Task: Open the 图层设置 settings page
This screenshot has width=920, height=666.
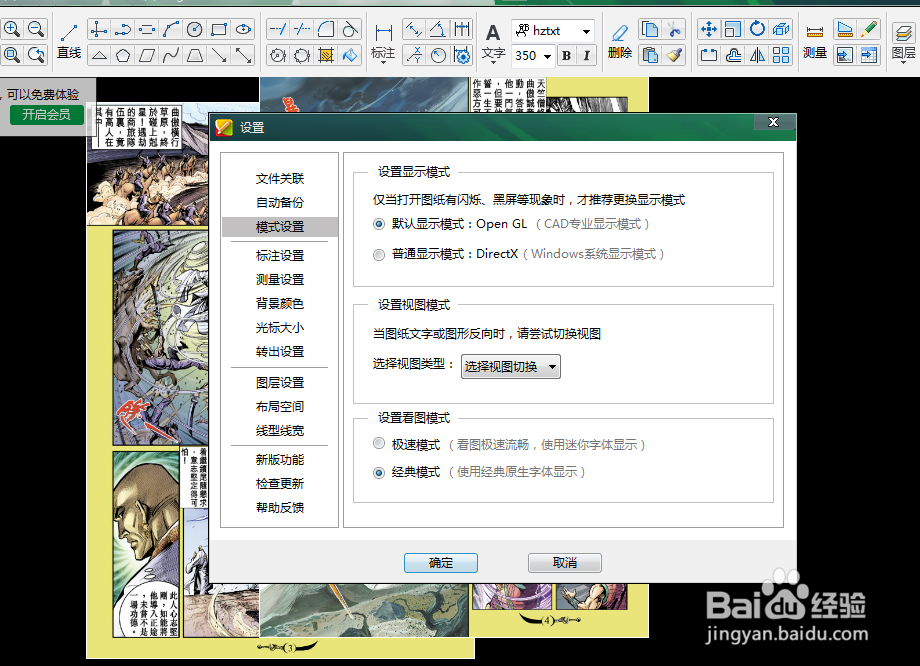Action: coord(280,383)
